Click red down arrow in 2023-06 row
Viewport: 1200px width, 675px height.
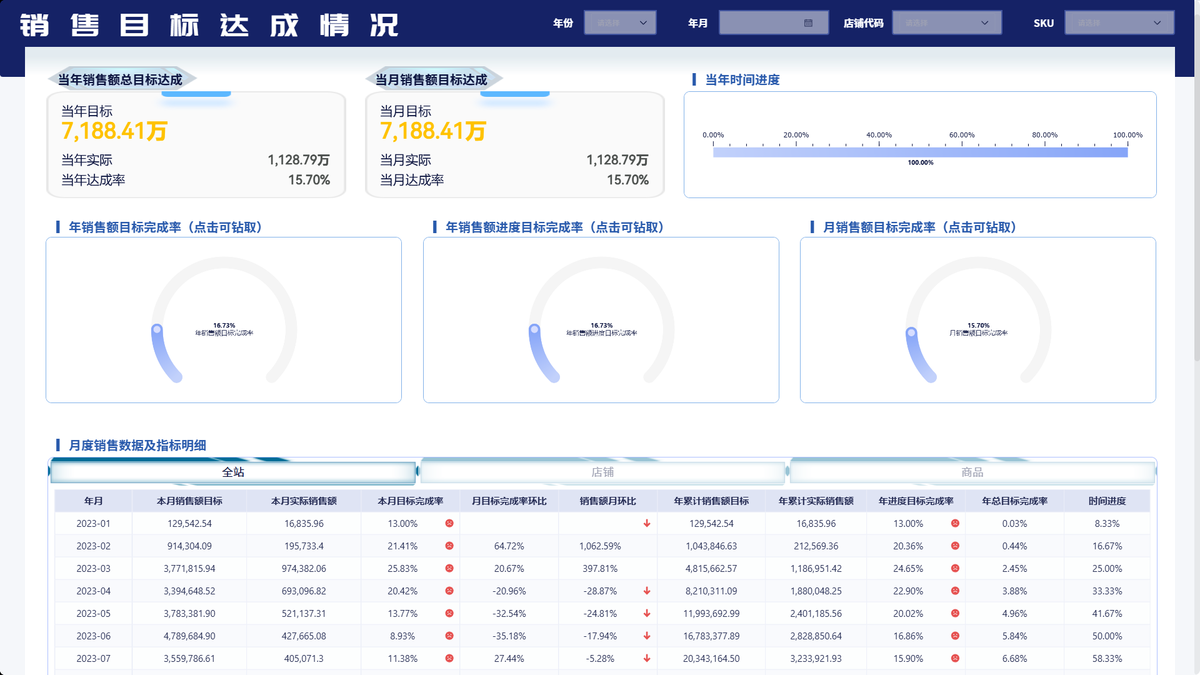click(x=647, y=636)
